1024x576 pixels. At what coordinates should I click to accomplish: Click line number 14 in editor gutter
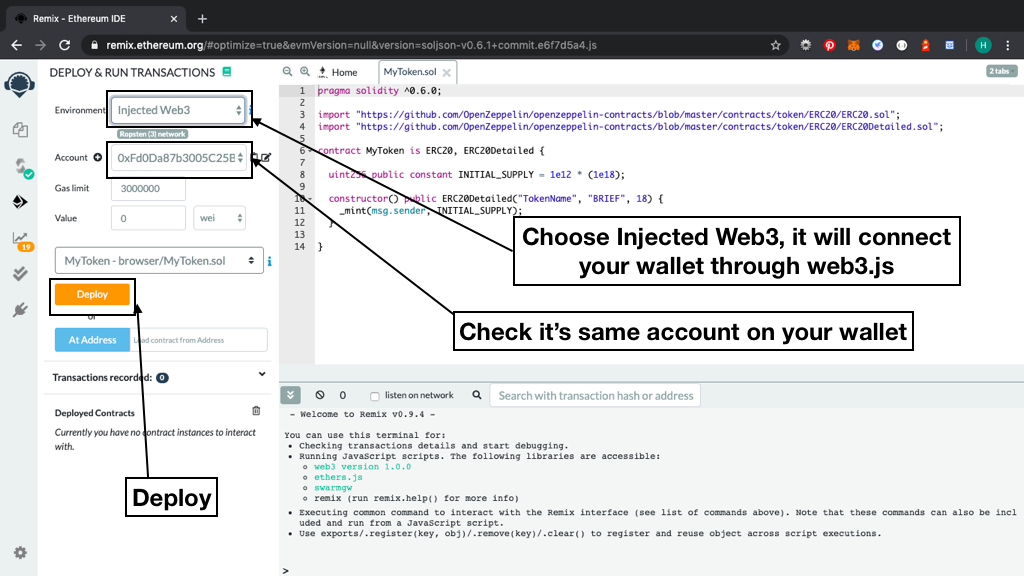click(x=300, y=246)
